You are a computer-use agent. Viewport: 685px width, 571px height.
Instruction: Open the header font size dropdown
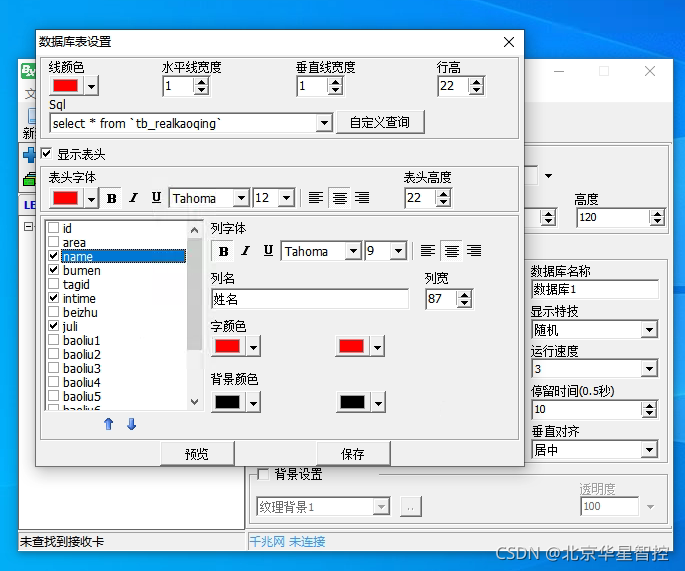click(x=286, y=198)
